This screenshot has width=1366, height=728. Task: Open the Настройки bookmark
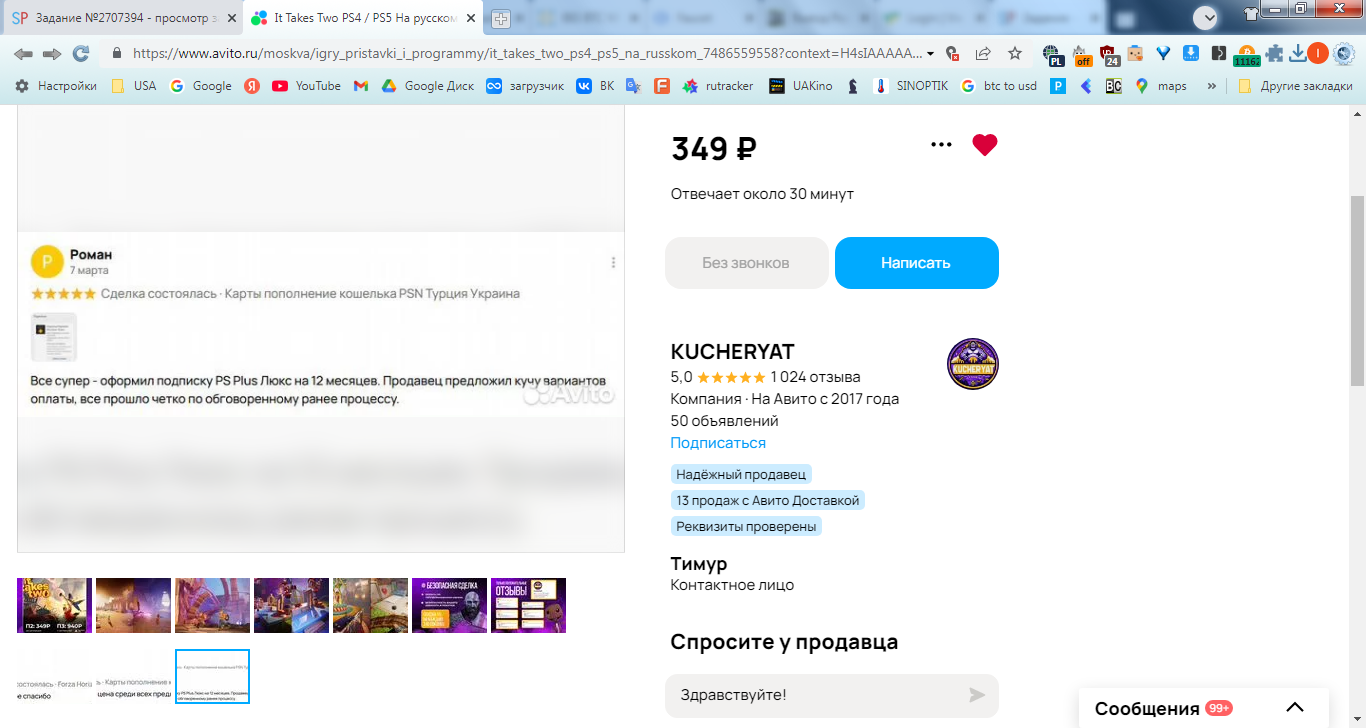56,86
